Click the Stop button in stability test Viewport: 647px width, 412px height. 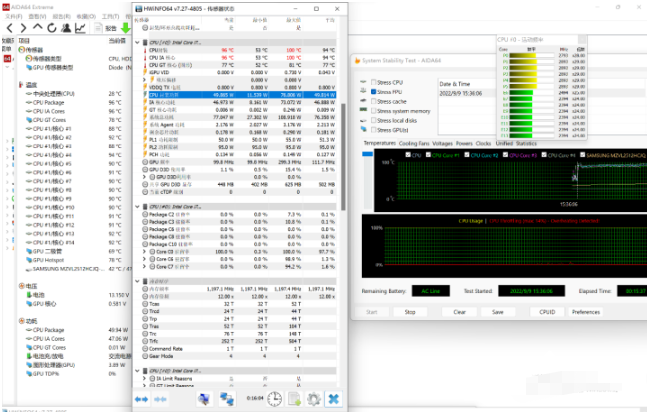(x=410, y=311)
